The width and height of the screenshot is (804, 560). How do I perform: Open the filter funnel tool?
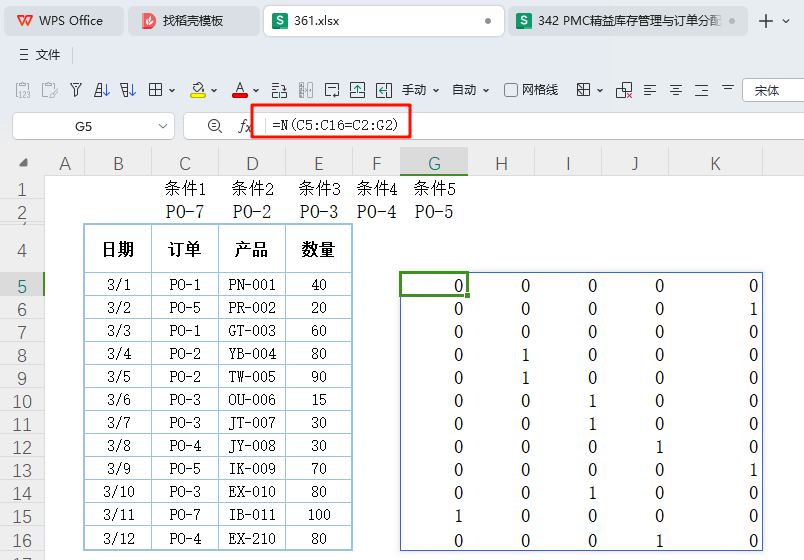pyautogui.click(x=76, y=90)
